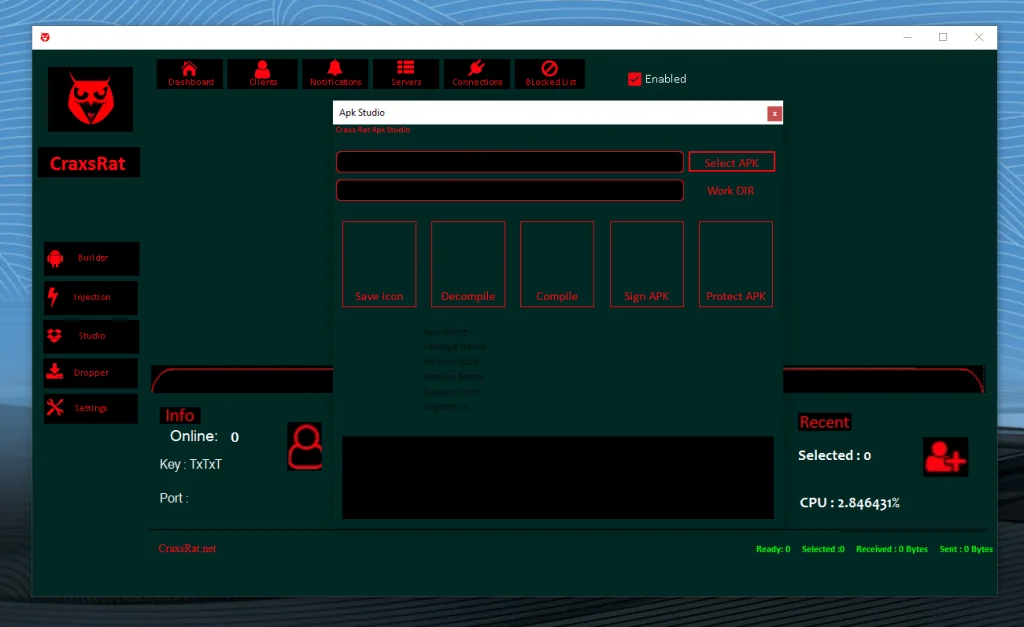The width and height of the screenshot is (1024, 627).
Task: Open the Dropper sidebar item
Action: [x=91, y=373]
